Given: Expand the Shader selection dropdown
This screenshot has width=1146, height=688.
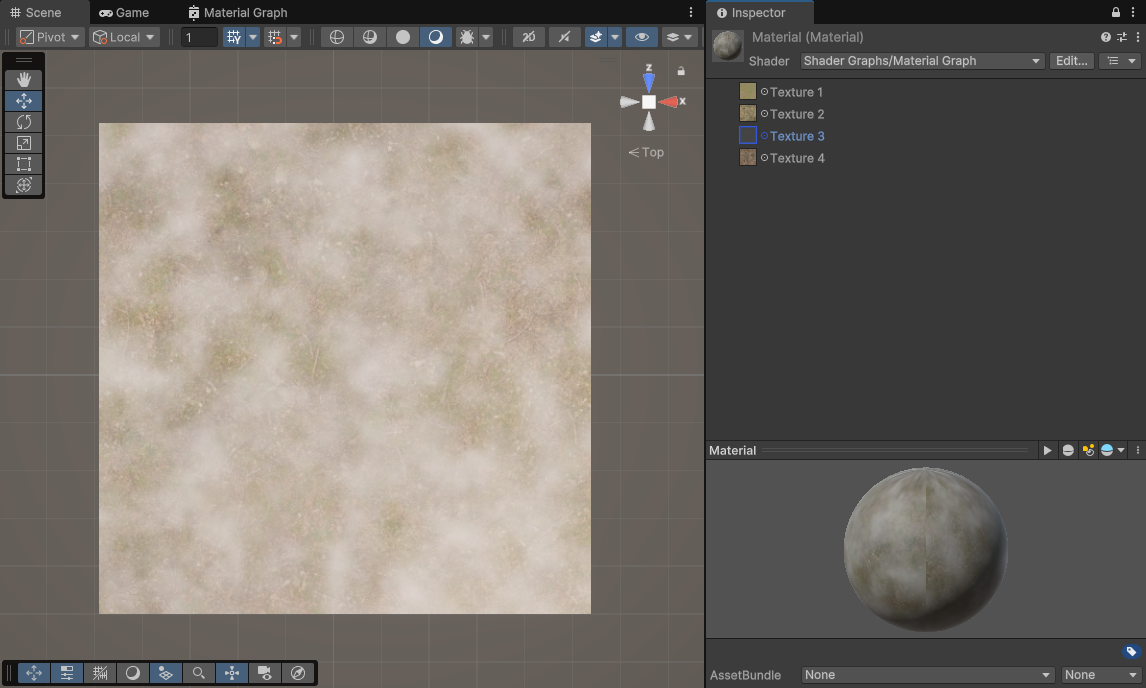Looking at the screenshot, I should (x=922, y=61).
